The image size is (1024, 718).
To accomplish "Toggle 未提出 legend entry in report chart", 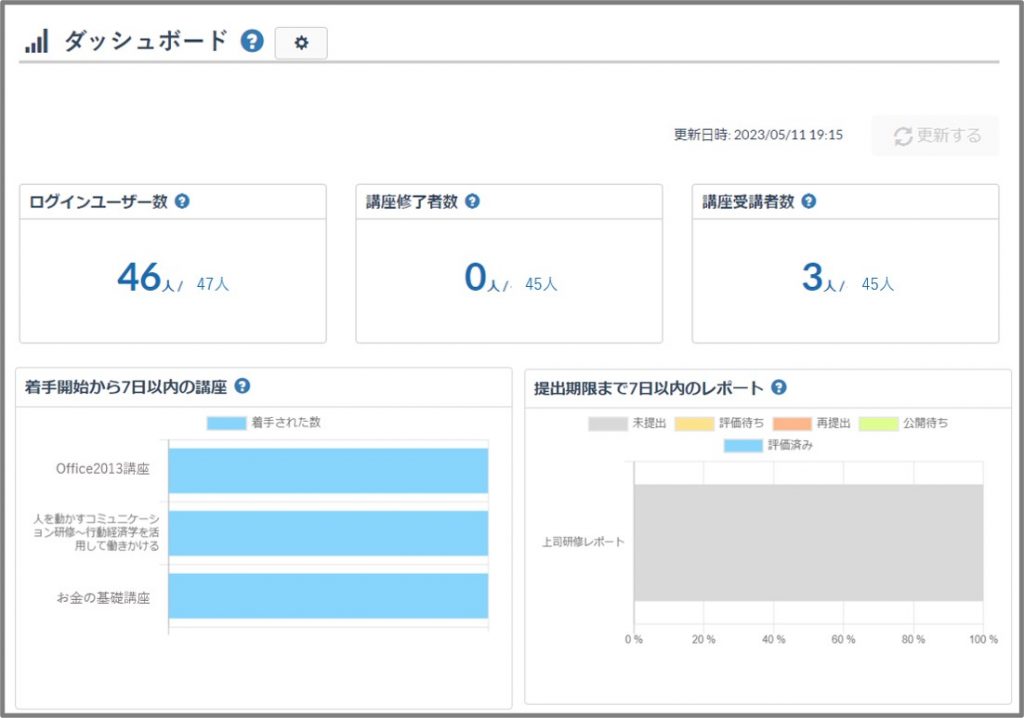I will click(x=628, y=423).
